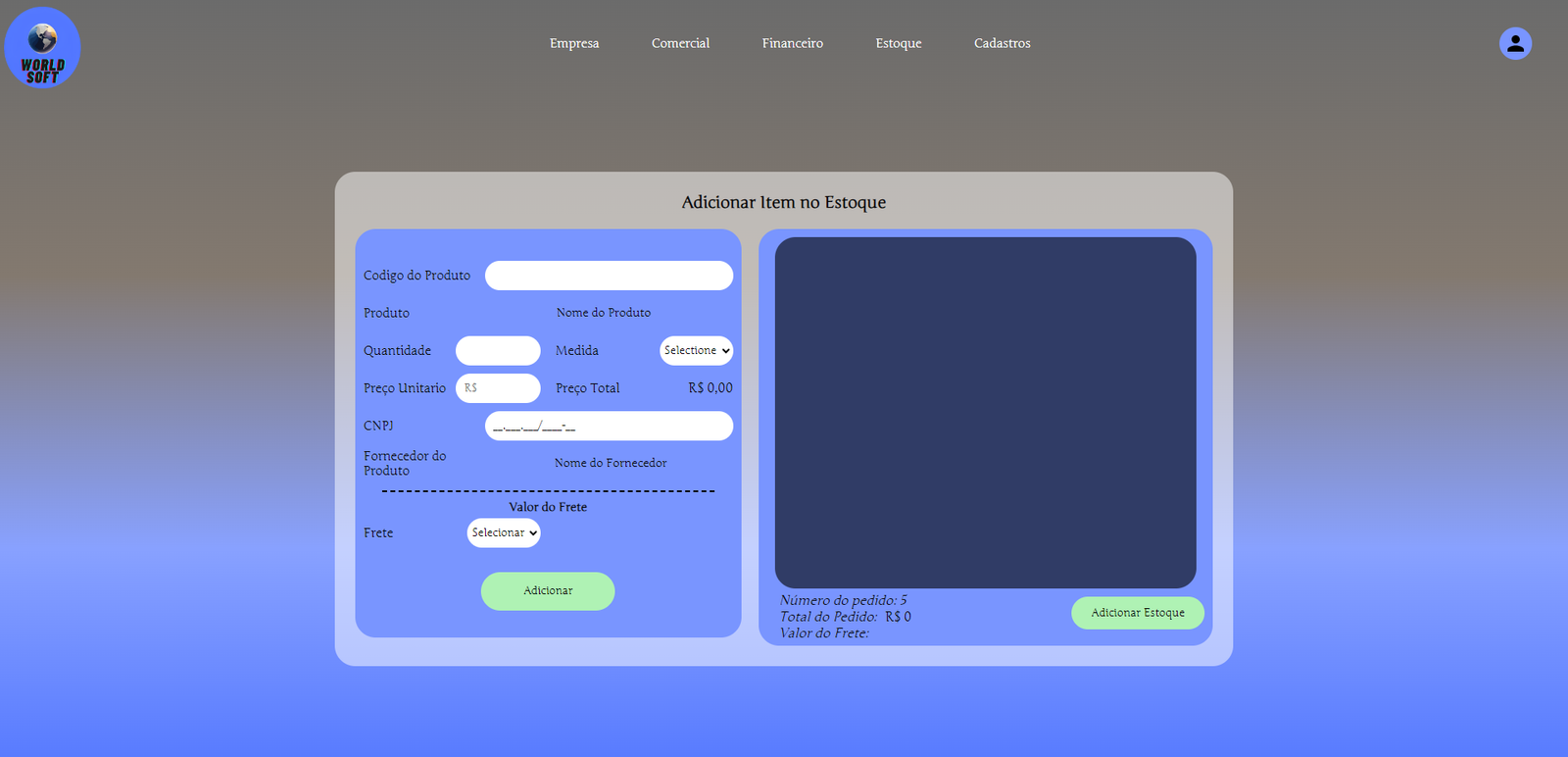Open the Frete Selecionar dropdown

click(x=504, y=532)
